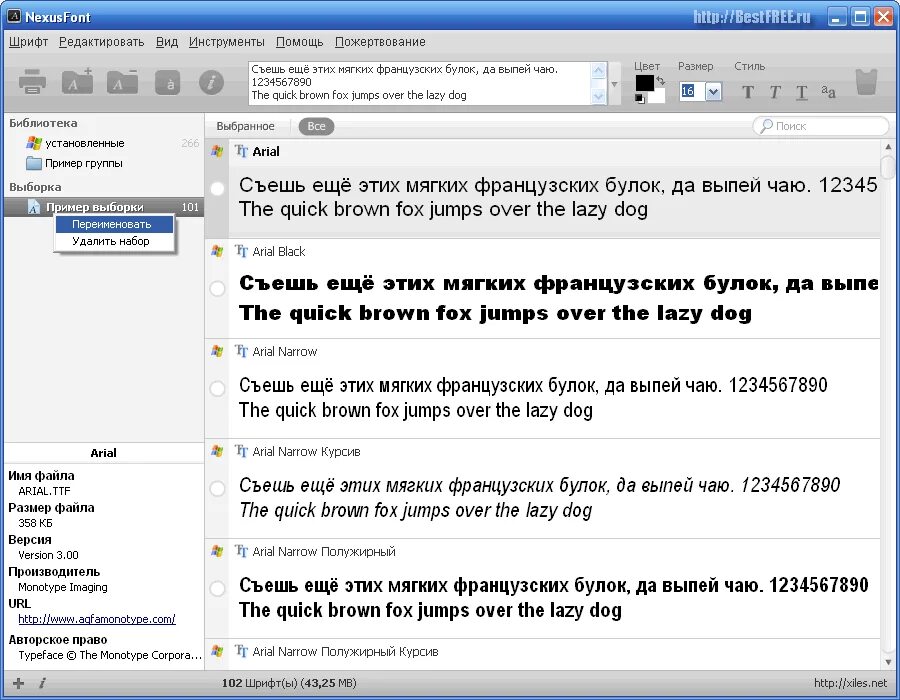Viewport: 900px width, 700px height.
Task: Open the font properties info icon
Action: (211, 82)
